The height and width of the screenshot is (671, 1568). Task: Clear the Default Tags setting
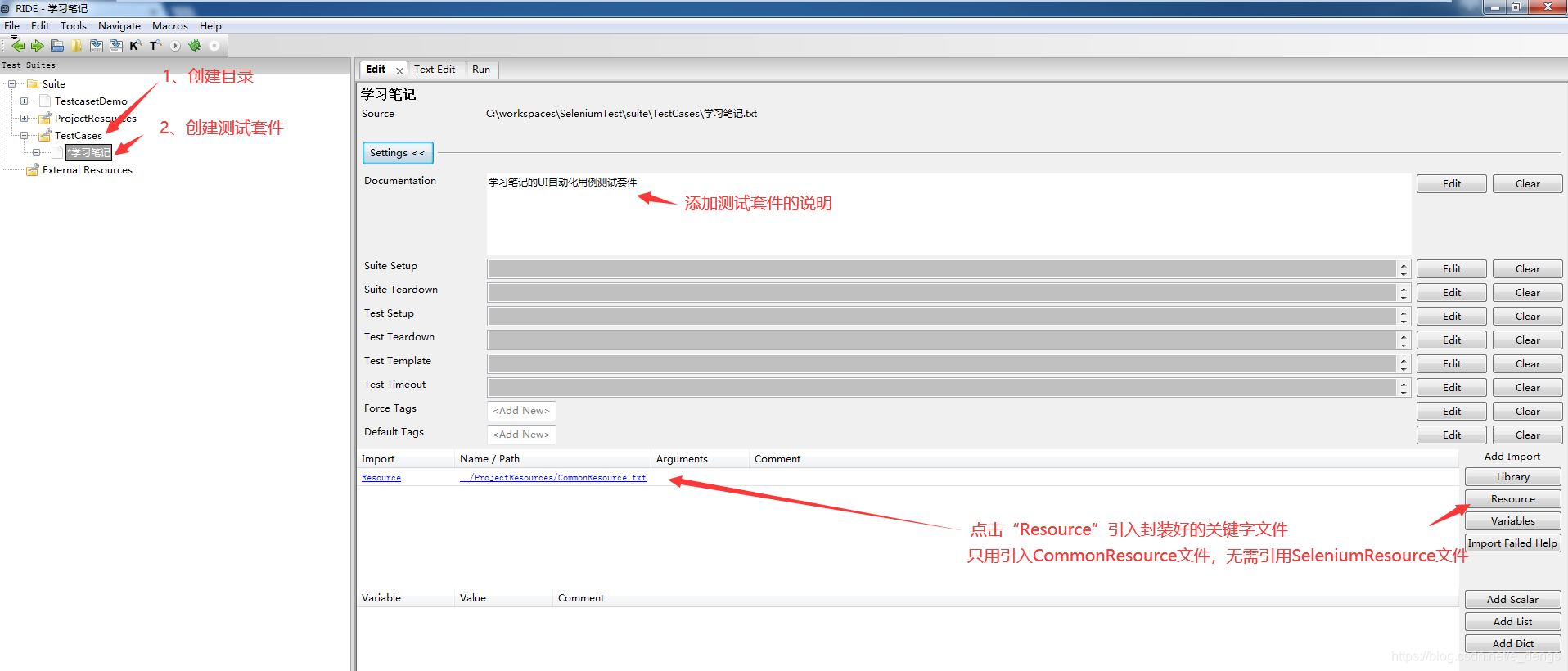[1528, 435]
